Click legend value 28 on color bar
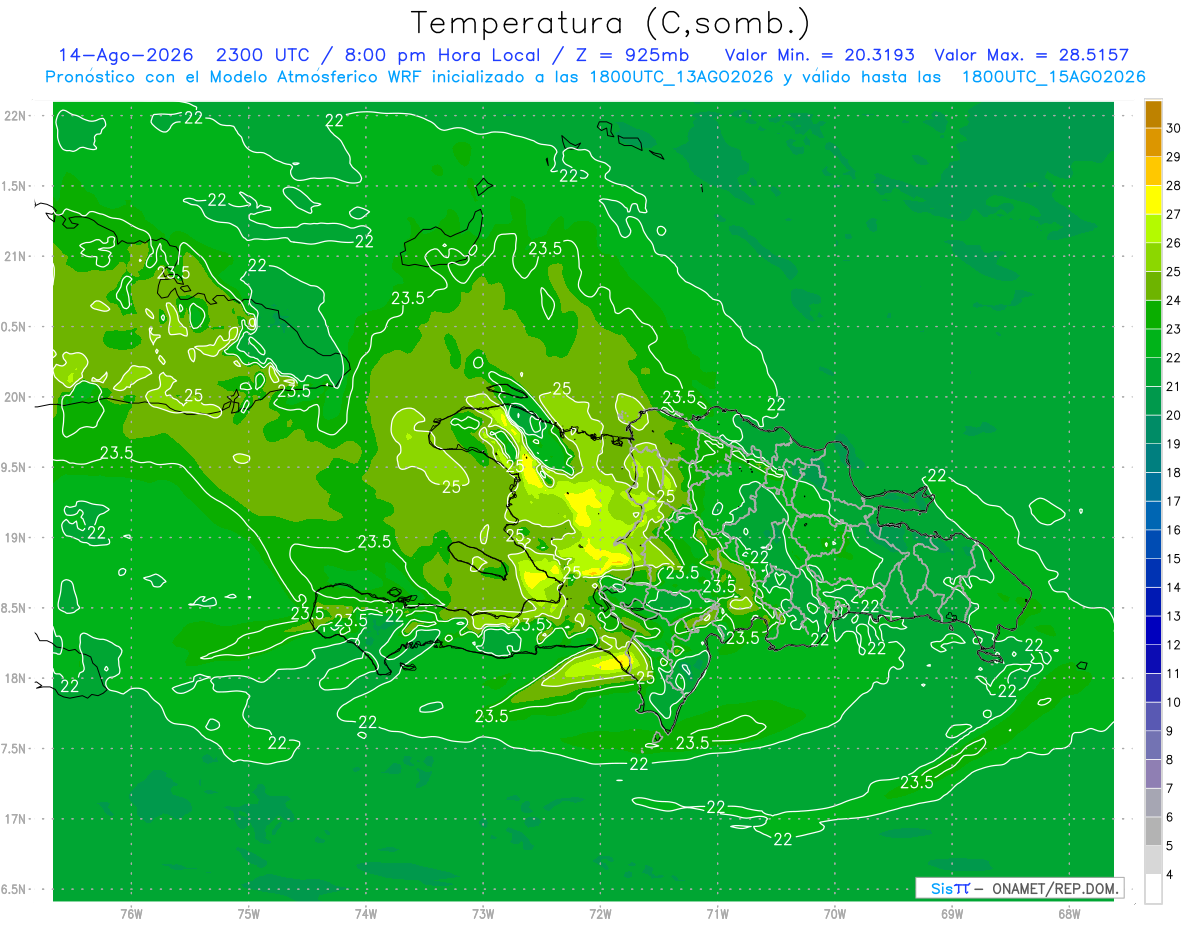 1174,185
